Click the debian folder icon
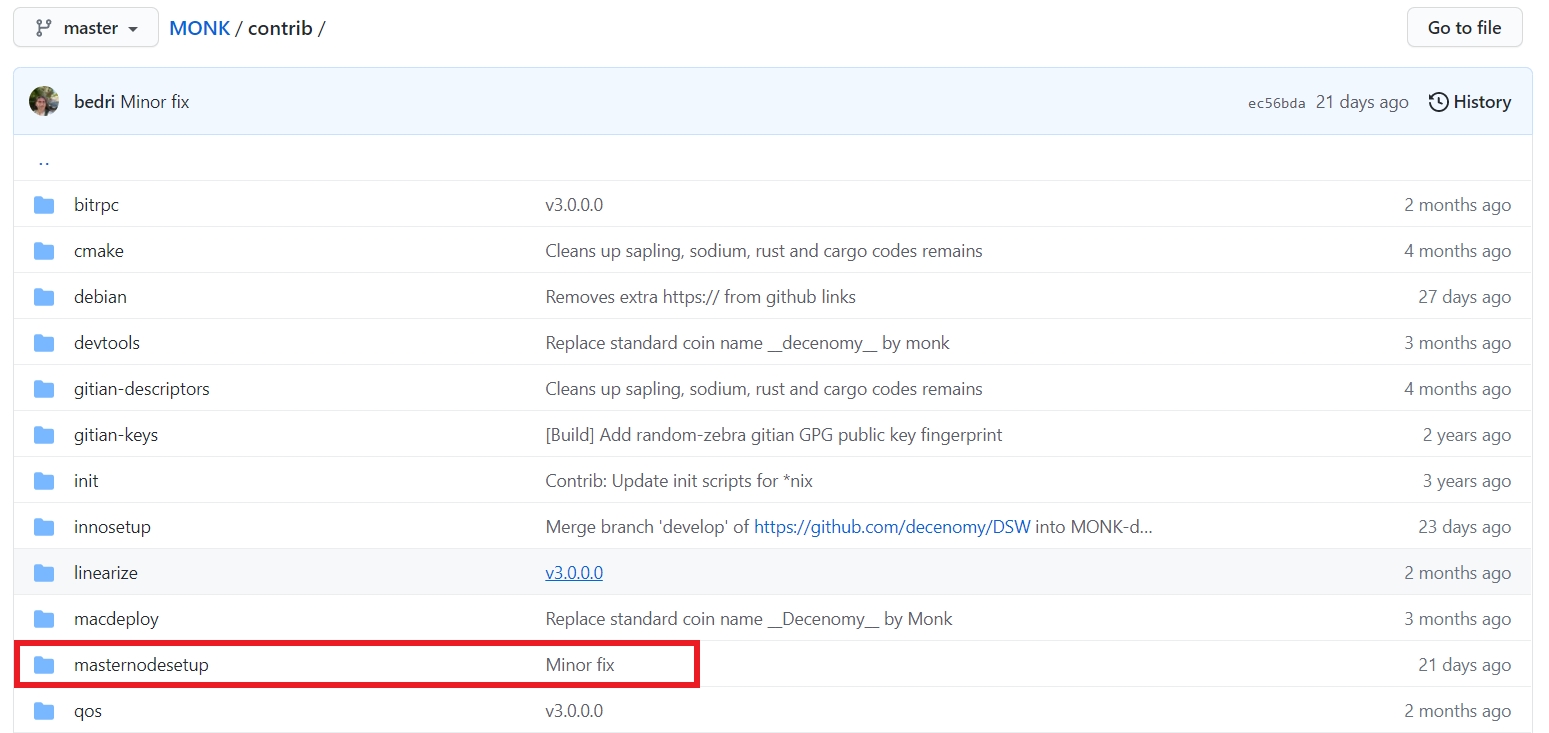Image resolution: width=1549 pixels, height=733 pixels. (x=44, y=297)
